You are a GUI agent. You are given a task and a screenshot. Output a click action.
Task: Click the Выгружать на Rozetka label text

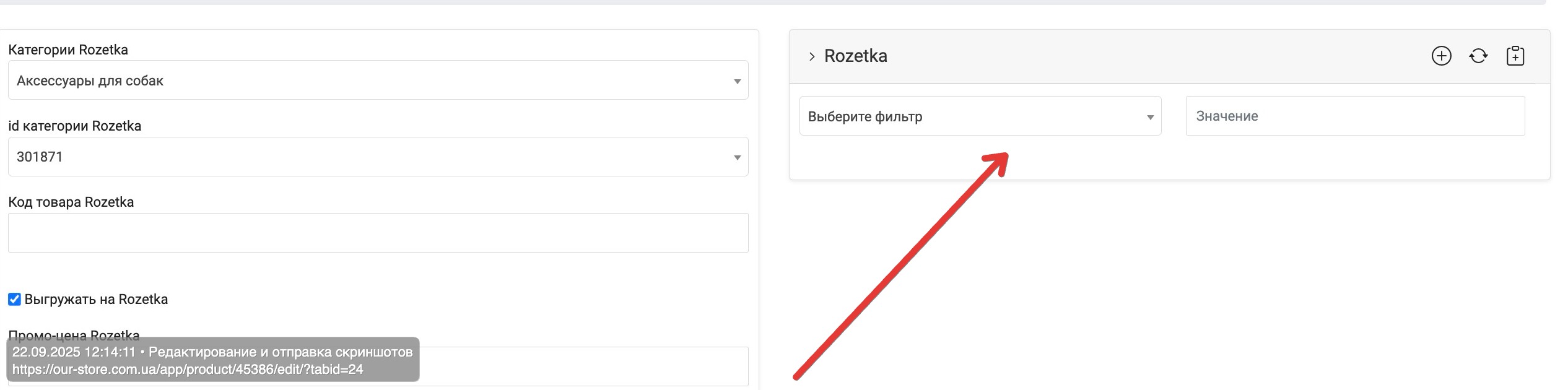click(x=96, y=300)
